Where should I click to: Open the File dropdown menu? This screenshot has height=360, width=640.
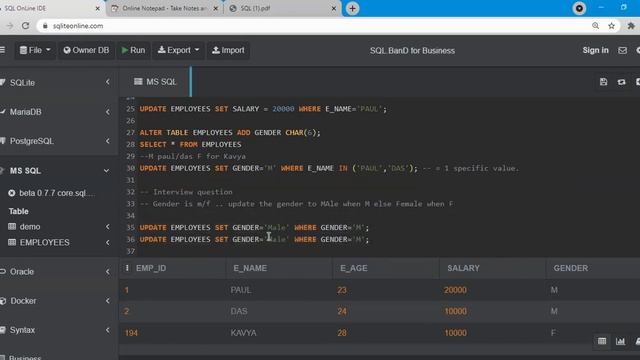[x=35, y=50]
